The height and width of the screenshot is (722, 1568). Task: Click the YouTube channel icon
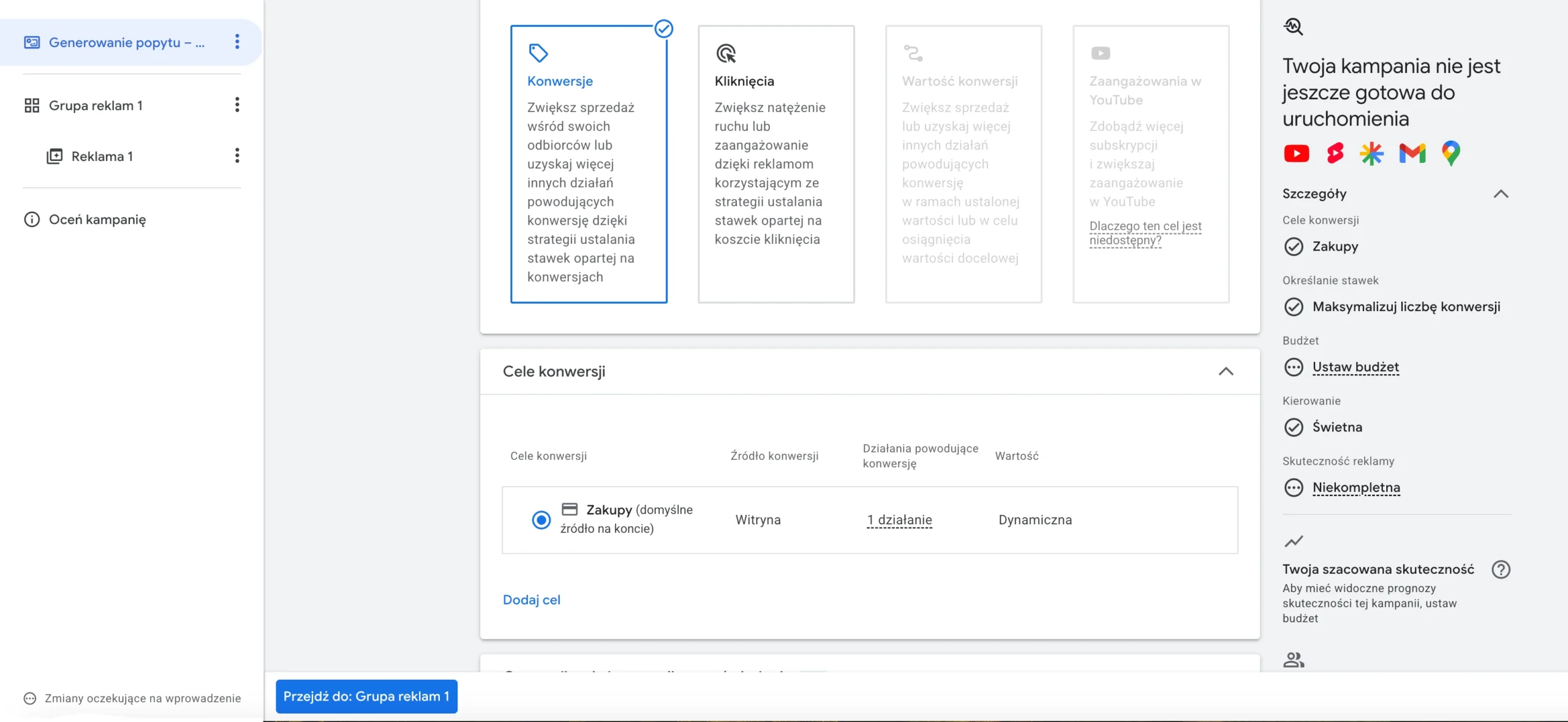(1296, 153)
